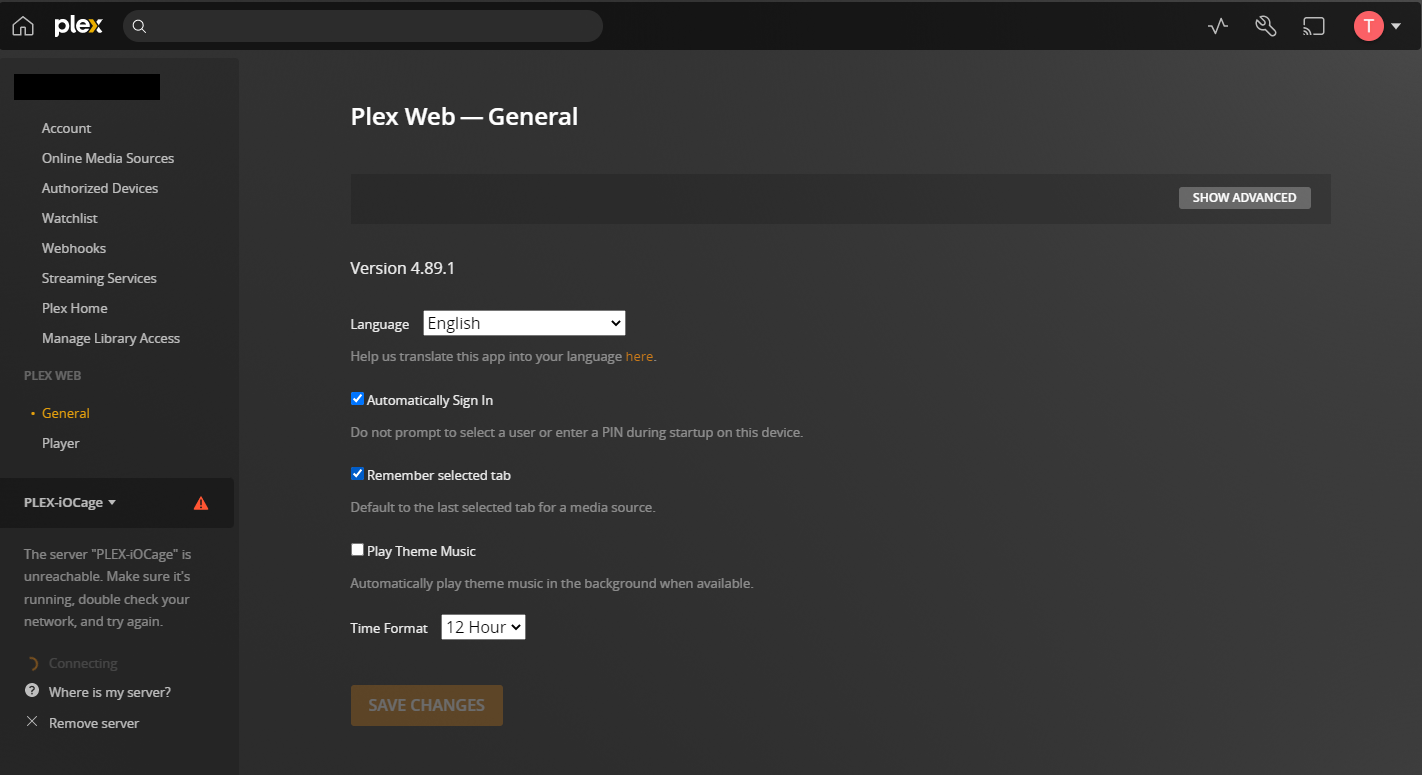Click the PLEX WEB section label

[53, 376]
